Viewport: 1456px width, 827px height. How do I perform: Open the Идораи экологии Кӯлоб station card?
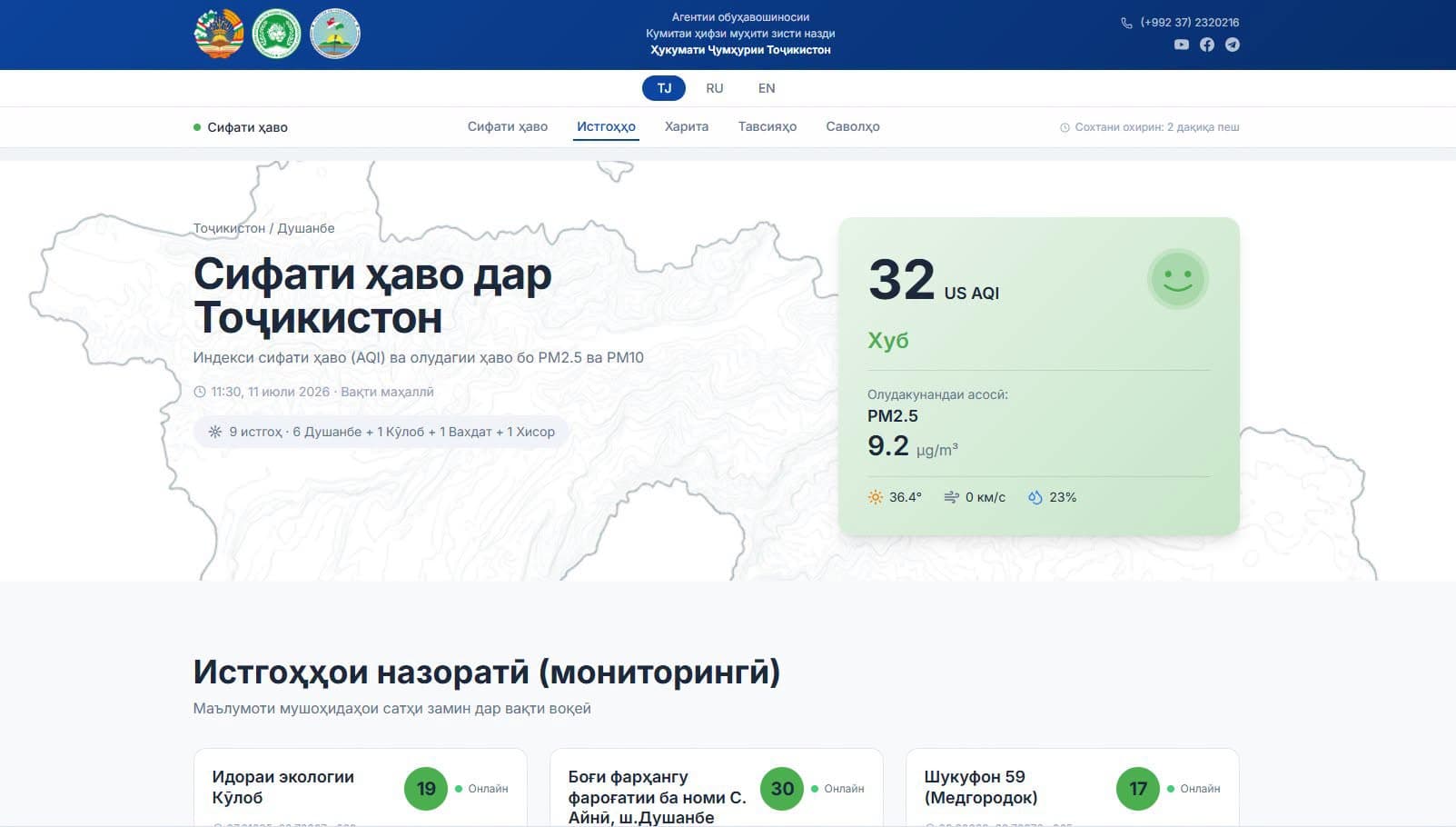[x=361, y=787]
